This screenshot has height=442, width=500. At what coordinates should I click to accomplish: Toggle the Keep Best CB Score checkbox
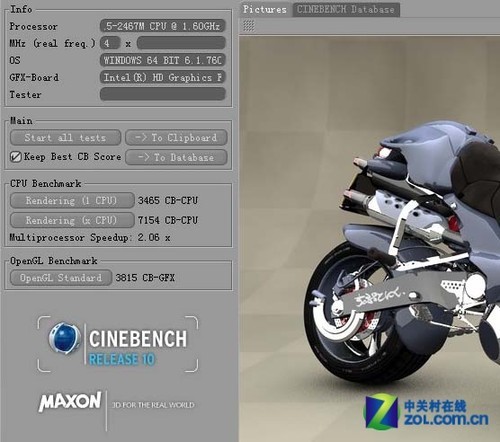tap(16, 157)
